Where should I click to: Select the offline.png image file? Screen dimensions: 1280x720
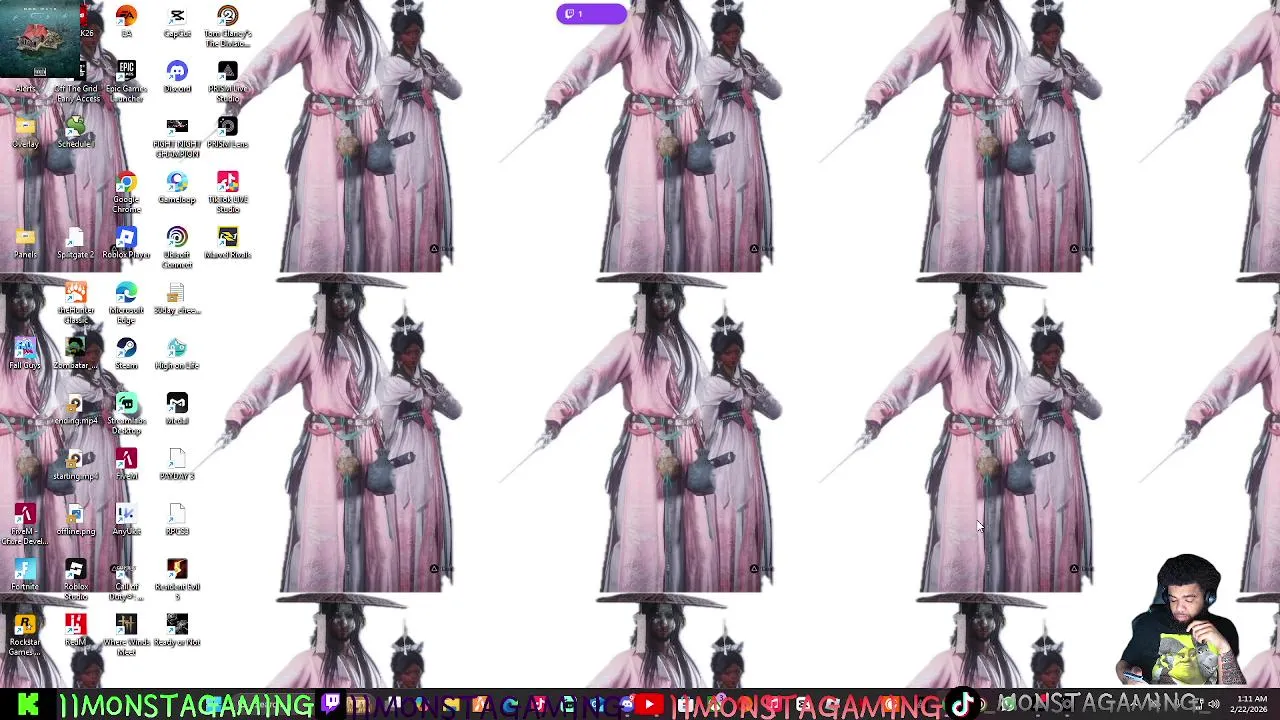pyautogui.click(x=75, y=519)
